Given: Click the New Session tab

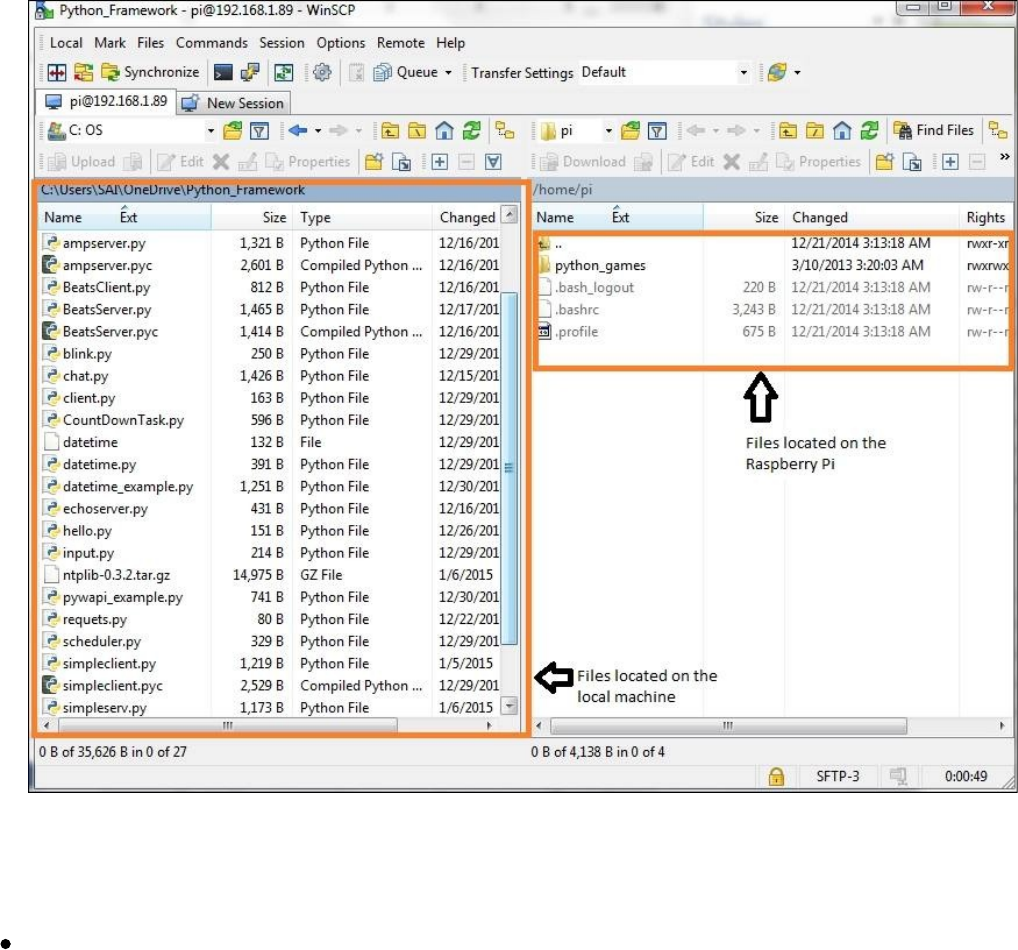Looking at the screenshot, I should click(234, 103).
